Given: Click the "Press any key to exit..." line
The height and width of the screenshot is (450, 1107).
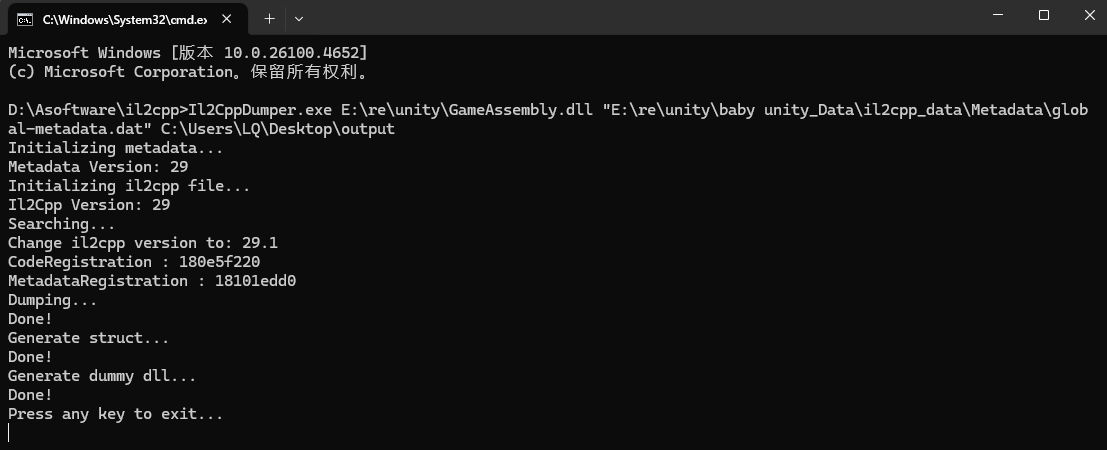Looking at the screenshot, I should click(x=116, y=414).
